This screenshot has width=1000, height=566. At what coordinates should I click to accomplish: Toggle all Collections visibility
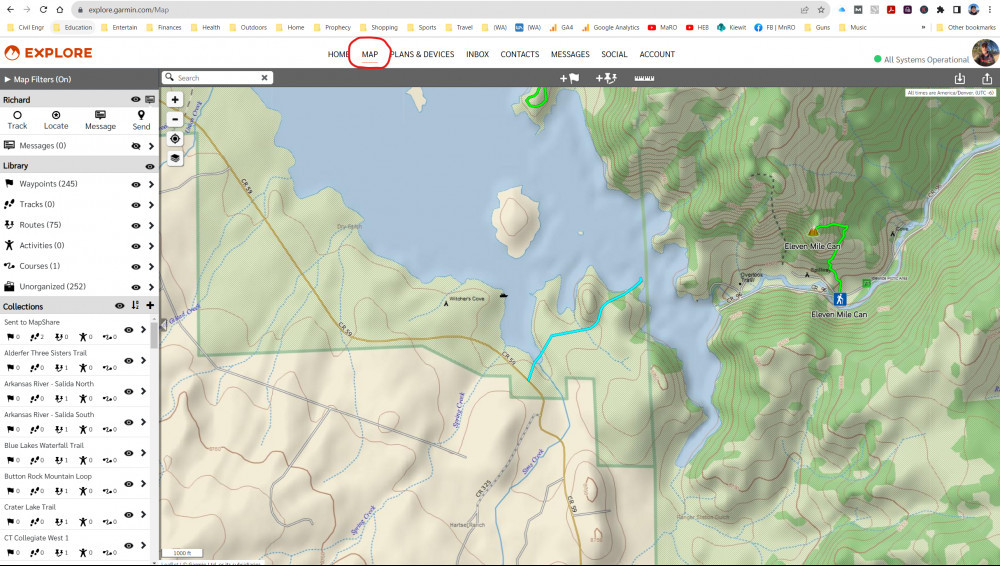(119, 306)
